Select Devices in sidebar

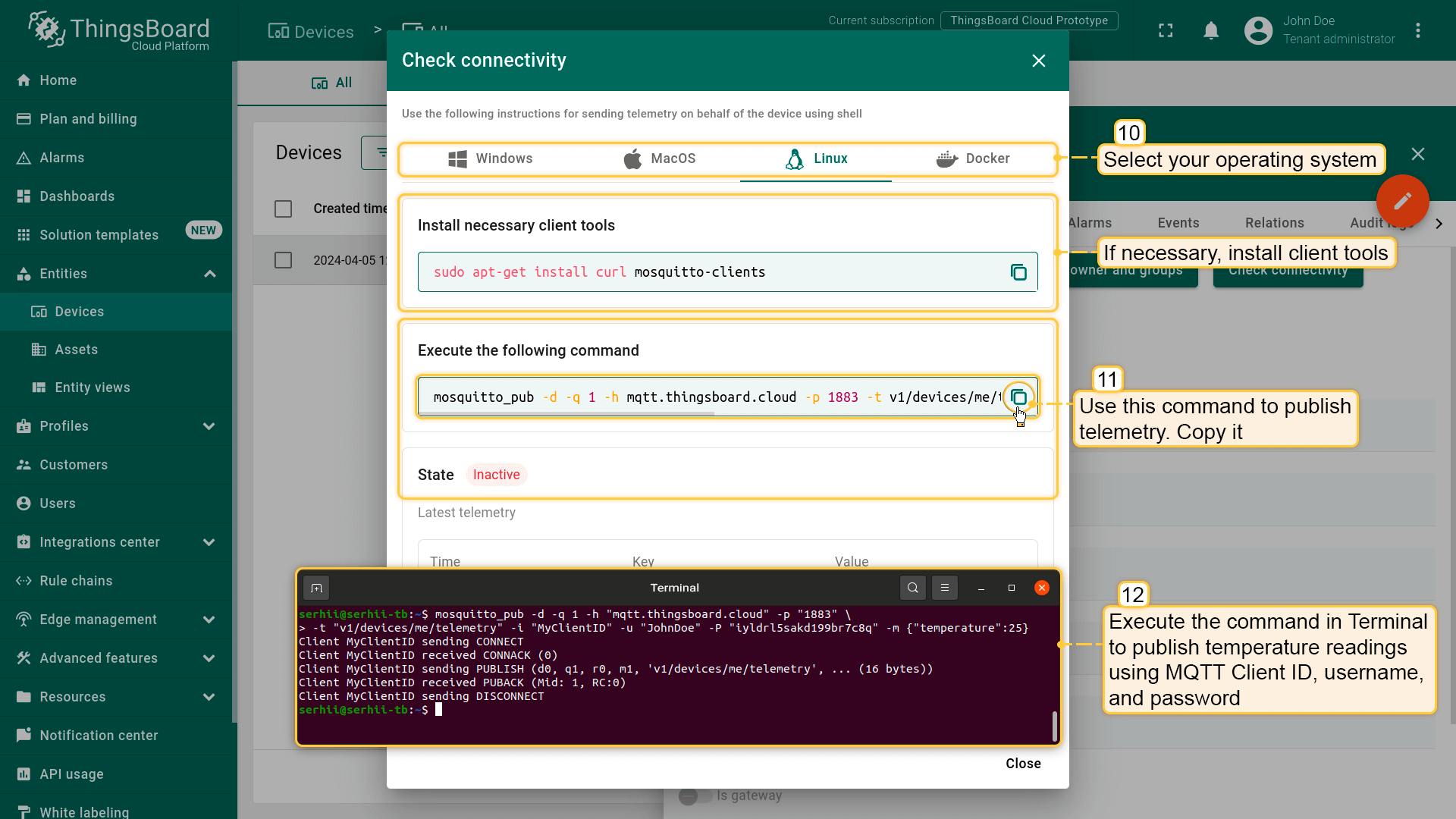[x=116, y=312]
